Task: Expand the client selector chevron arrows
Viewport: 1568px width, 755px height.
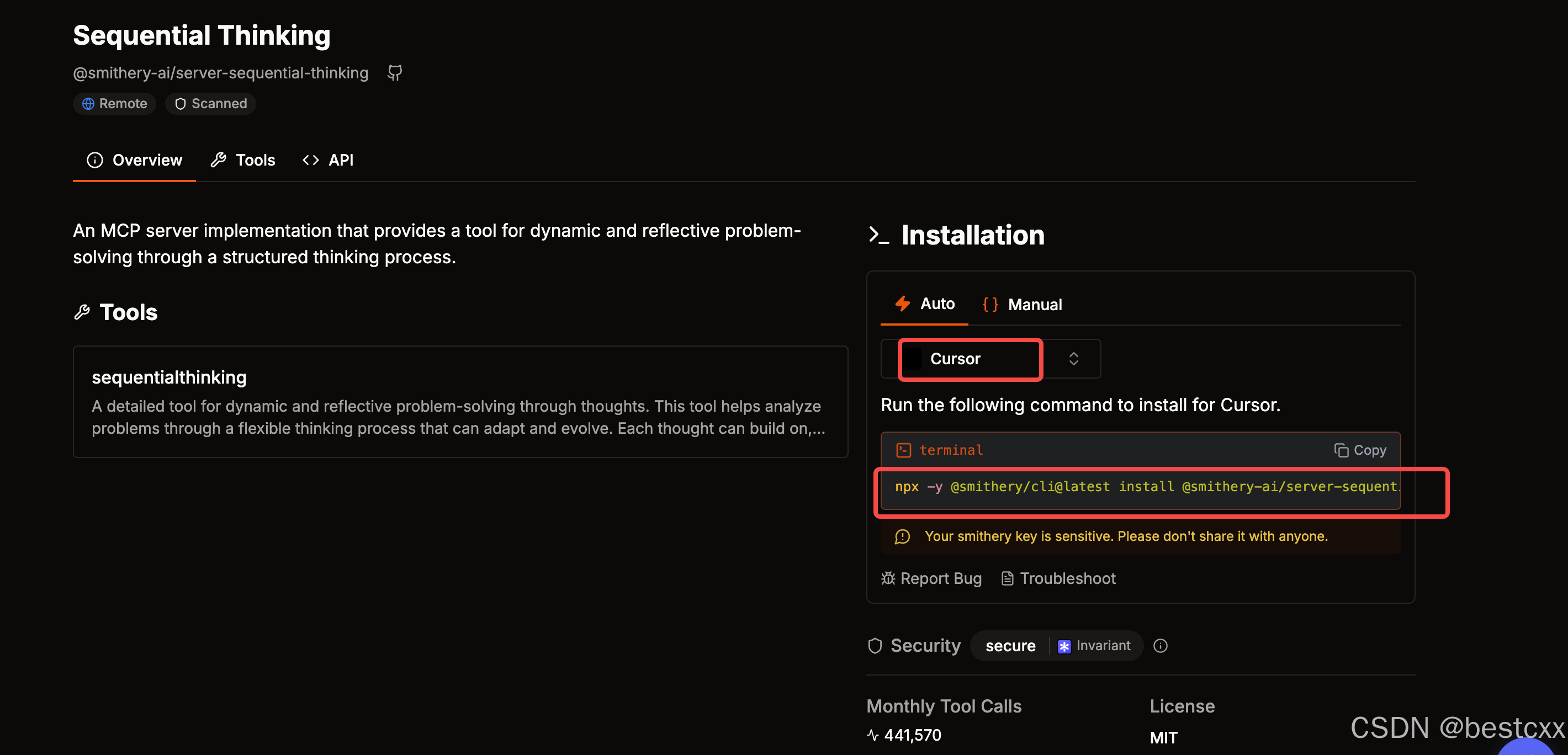Action: (x=1074, y=359)
